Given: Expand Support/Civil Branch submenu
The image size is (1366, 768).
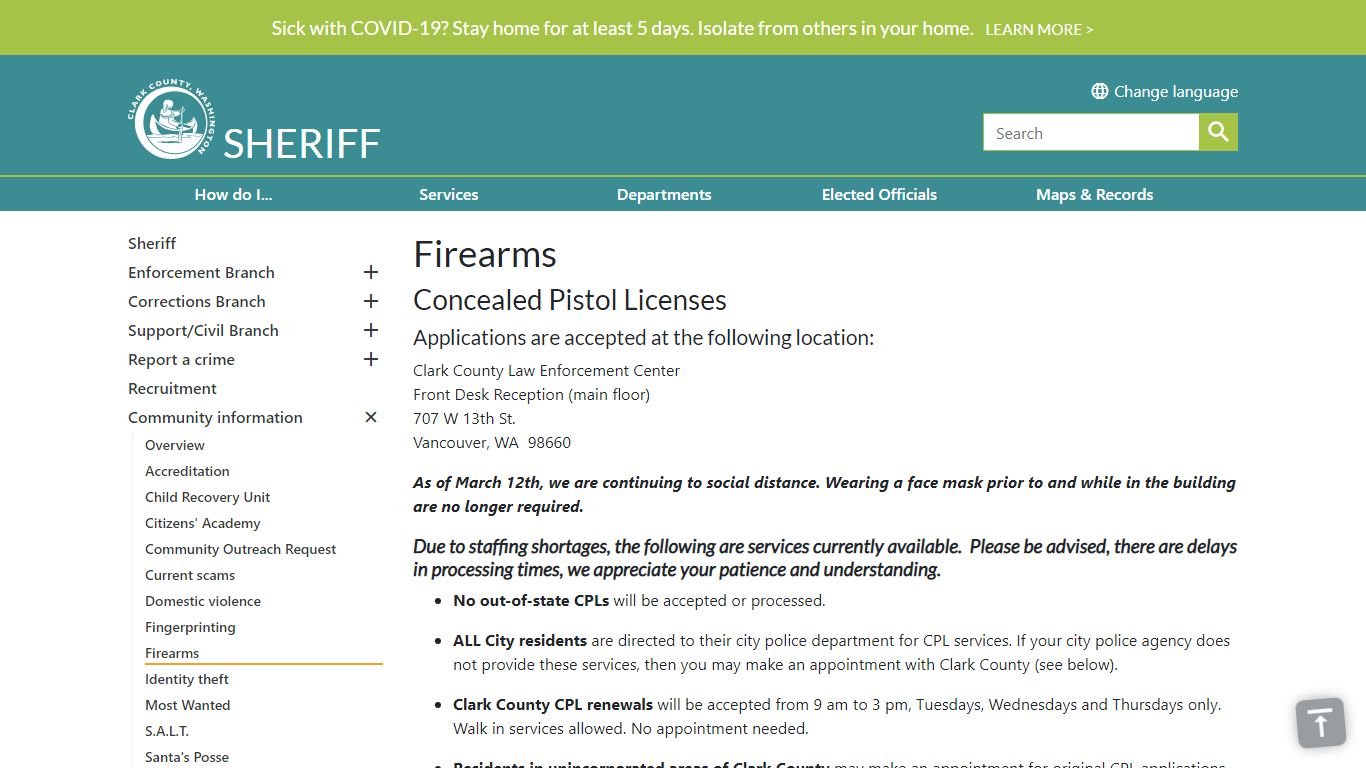Looking at the screenshot, I should pyautogui.click(x=371, y=330).
